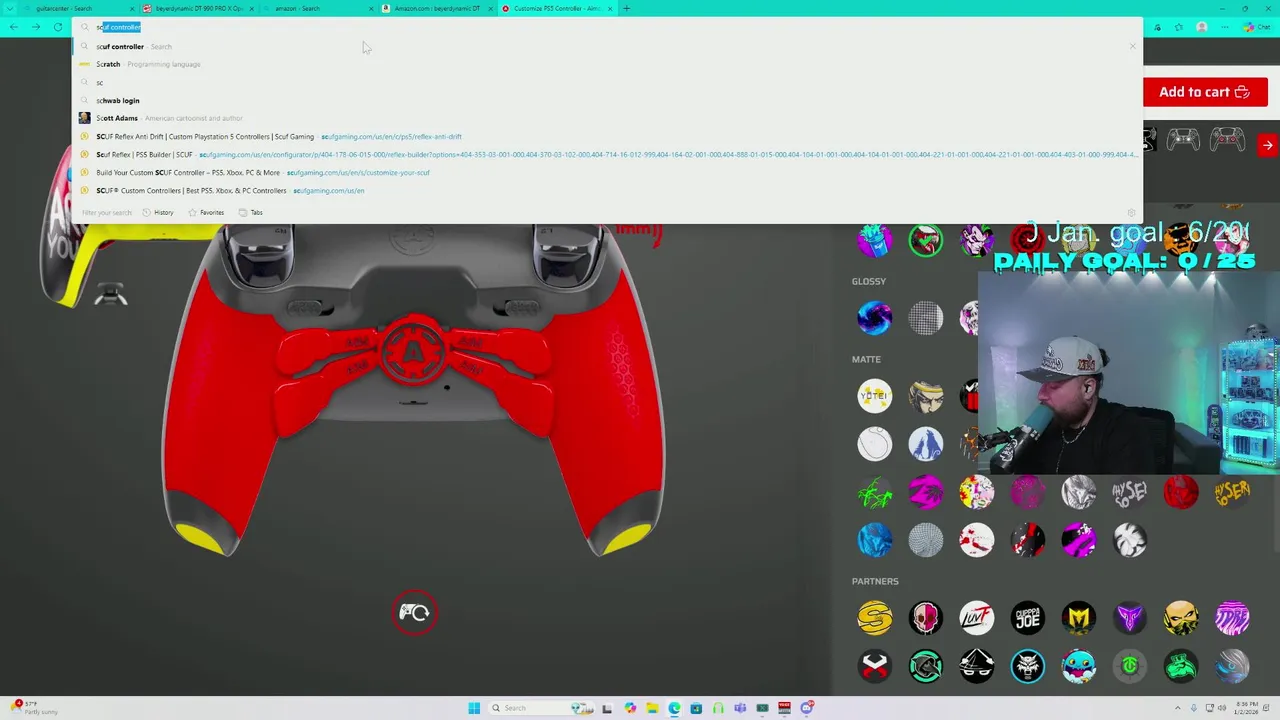
Task: Select the dark controller view thumbnail below Add to cart
Action: tap(1228, 140)
